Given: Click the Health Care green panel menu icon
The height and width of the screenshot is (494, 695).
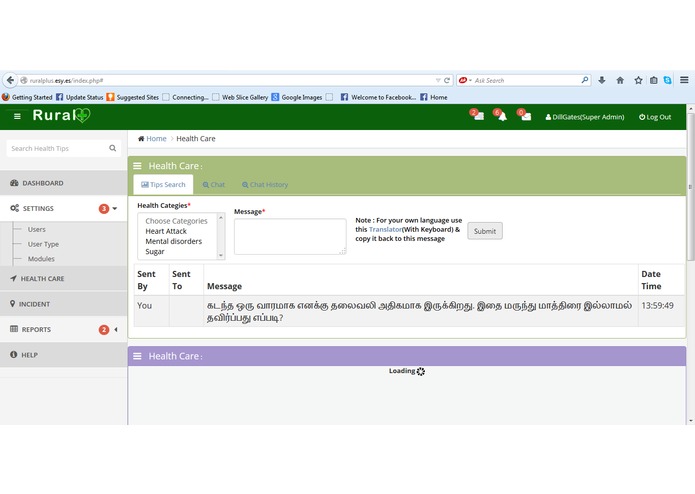Looking at the screenshot, I should (137, 166).
